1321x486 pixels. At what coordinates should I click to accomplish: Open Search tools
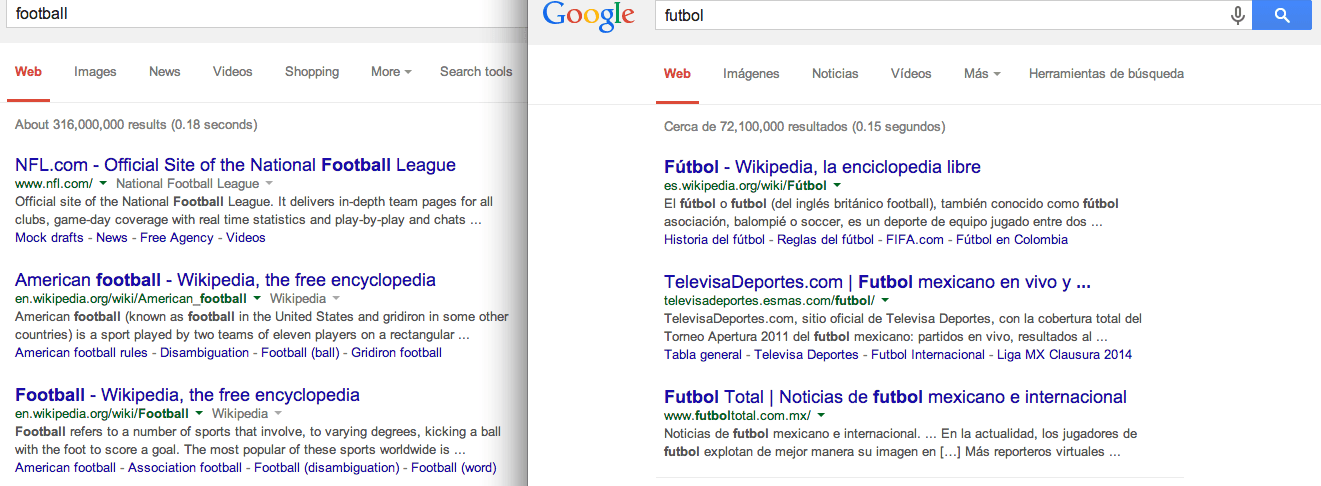[476, 72]
